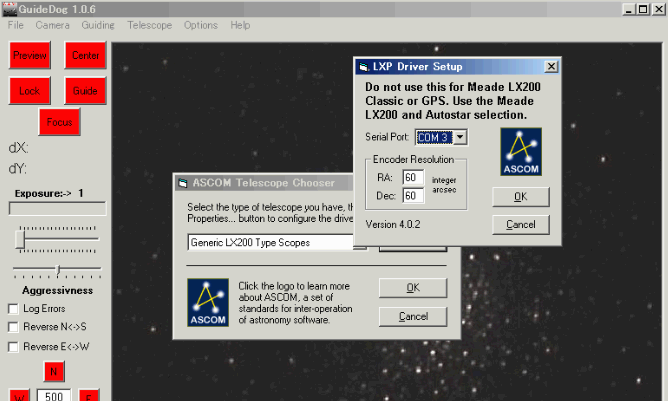Click the 'Aggressivness' label

pos(58,291)
